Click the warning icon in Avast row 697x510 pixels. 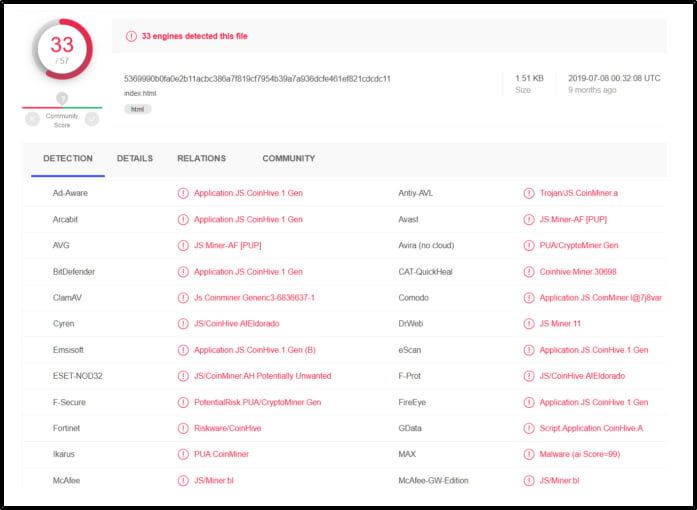click(529, 219)
